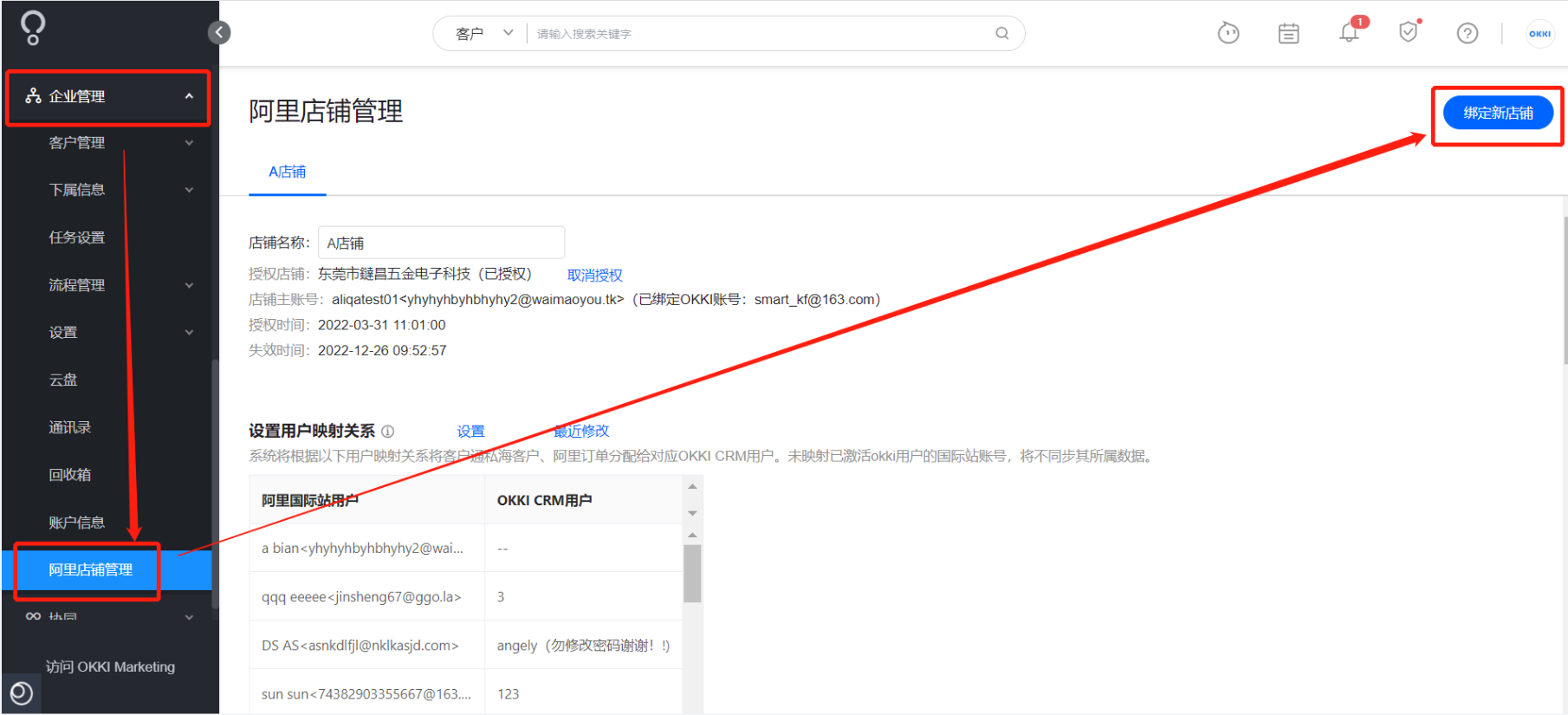Screen dimensions: 1568x715
Task: Click the mapping table vertical scrollbar thumb
Action: [x=692, y=573]
